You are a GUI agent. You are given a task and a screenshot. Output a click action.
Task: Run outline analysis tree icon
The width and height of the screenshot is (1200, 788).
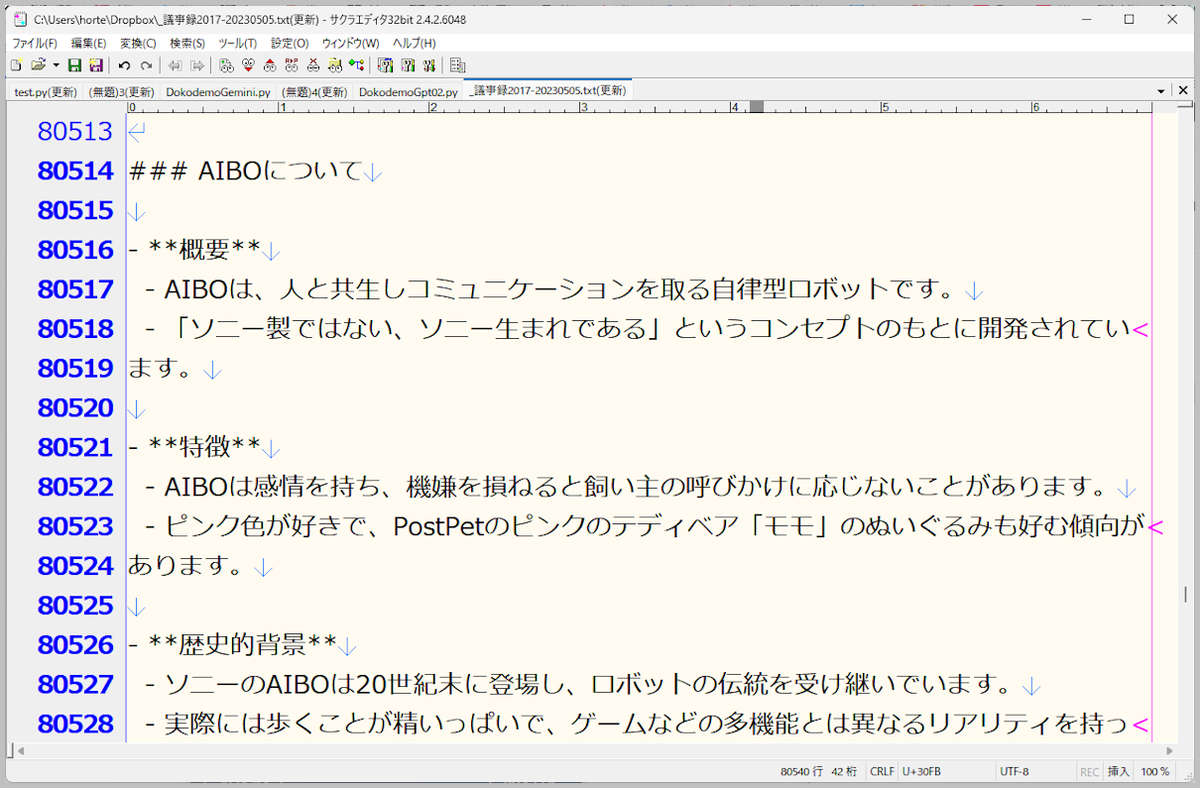pos(356,65)
